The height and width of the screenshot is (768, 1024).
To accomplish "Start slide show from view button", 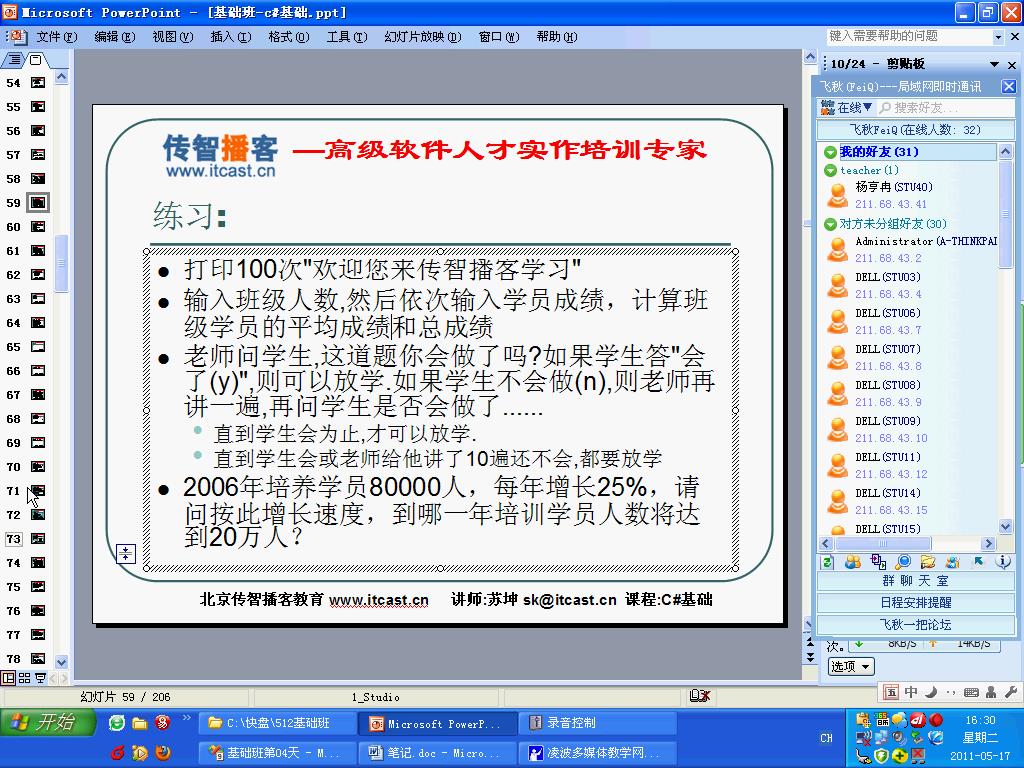I will 40,678.
